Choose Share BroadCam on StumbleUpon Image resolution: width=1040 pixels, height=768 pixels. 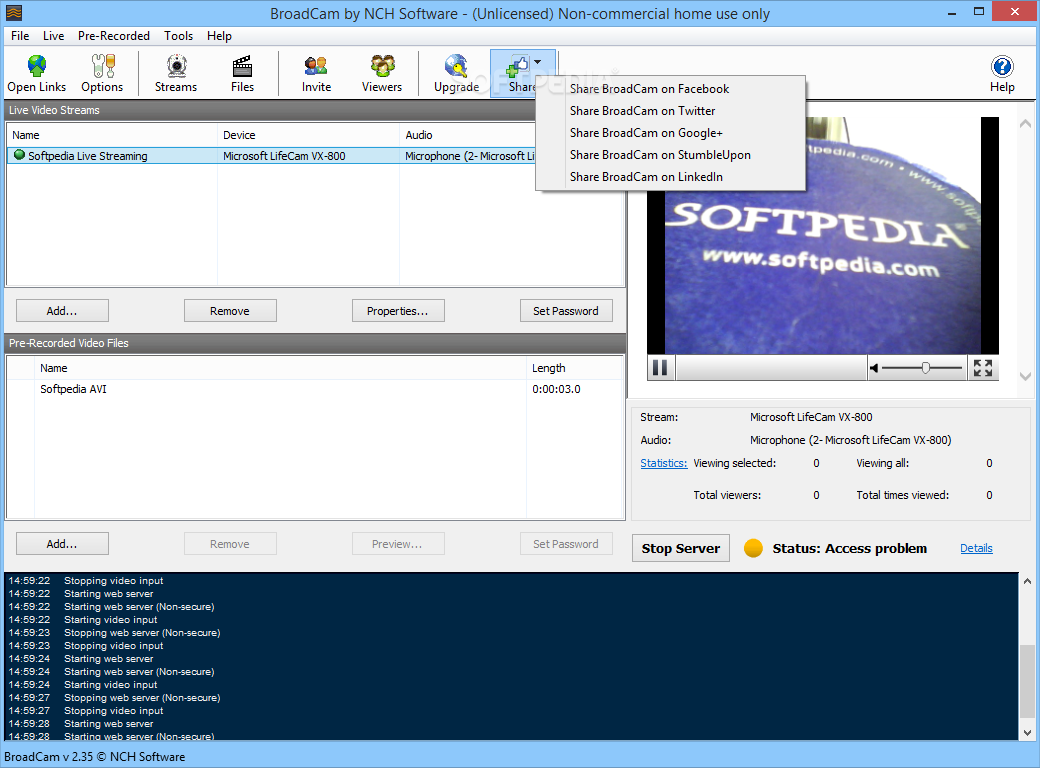[x=671, y=155]
